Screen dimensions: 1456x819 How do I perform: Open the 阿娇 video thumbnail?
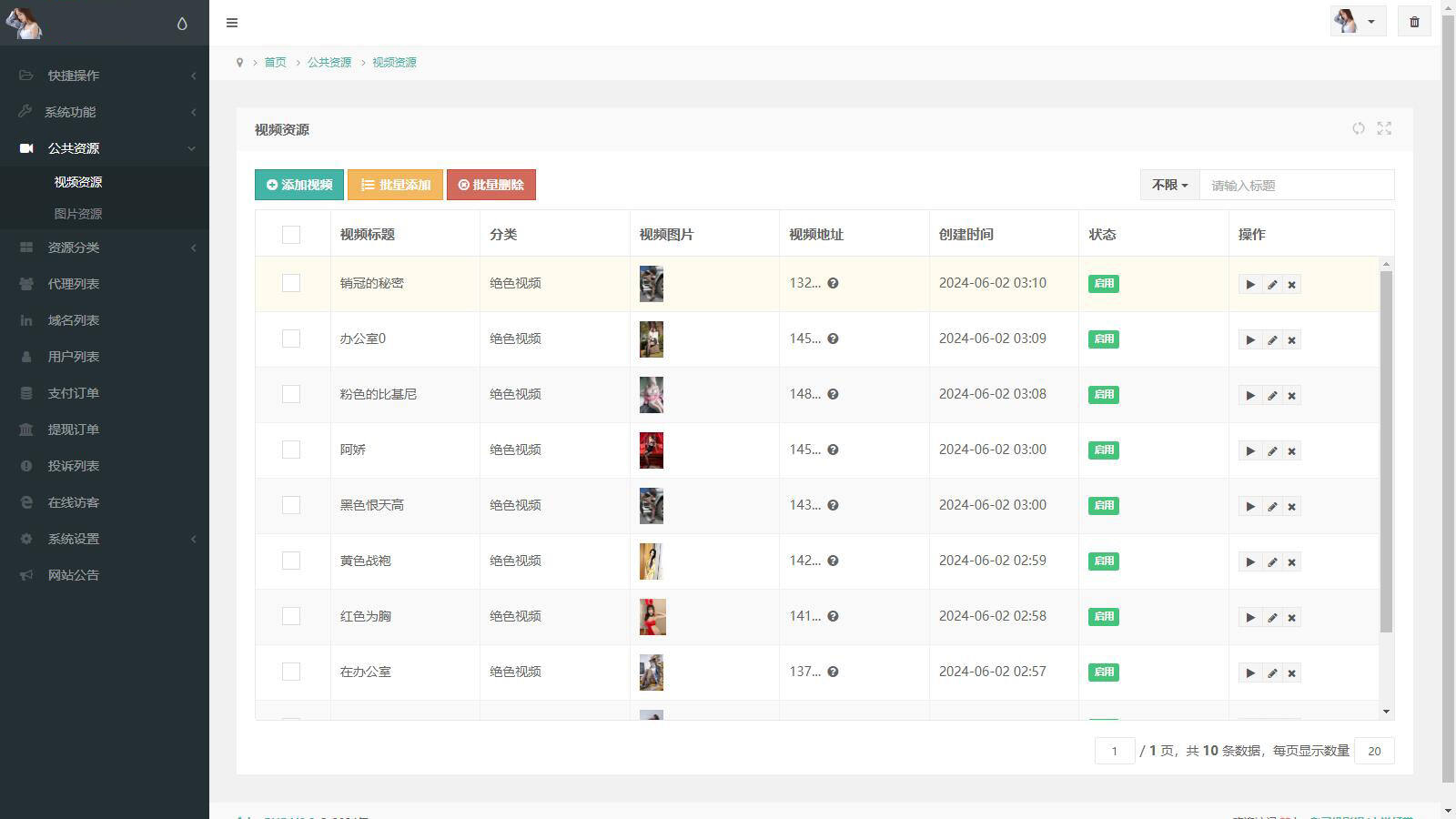652,450
